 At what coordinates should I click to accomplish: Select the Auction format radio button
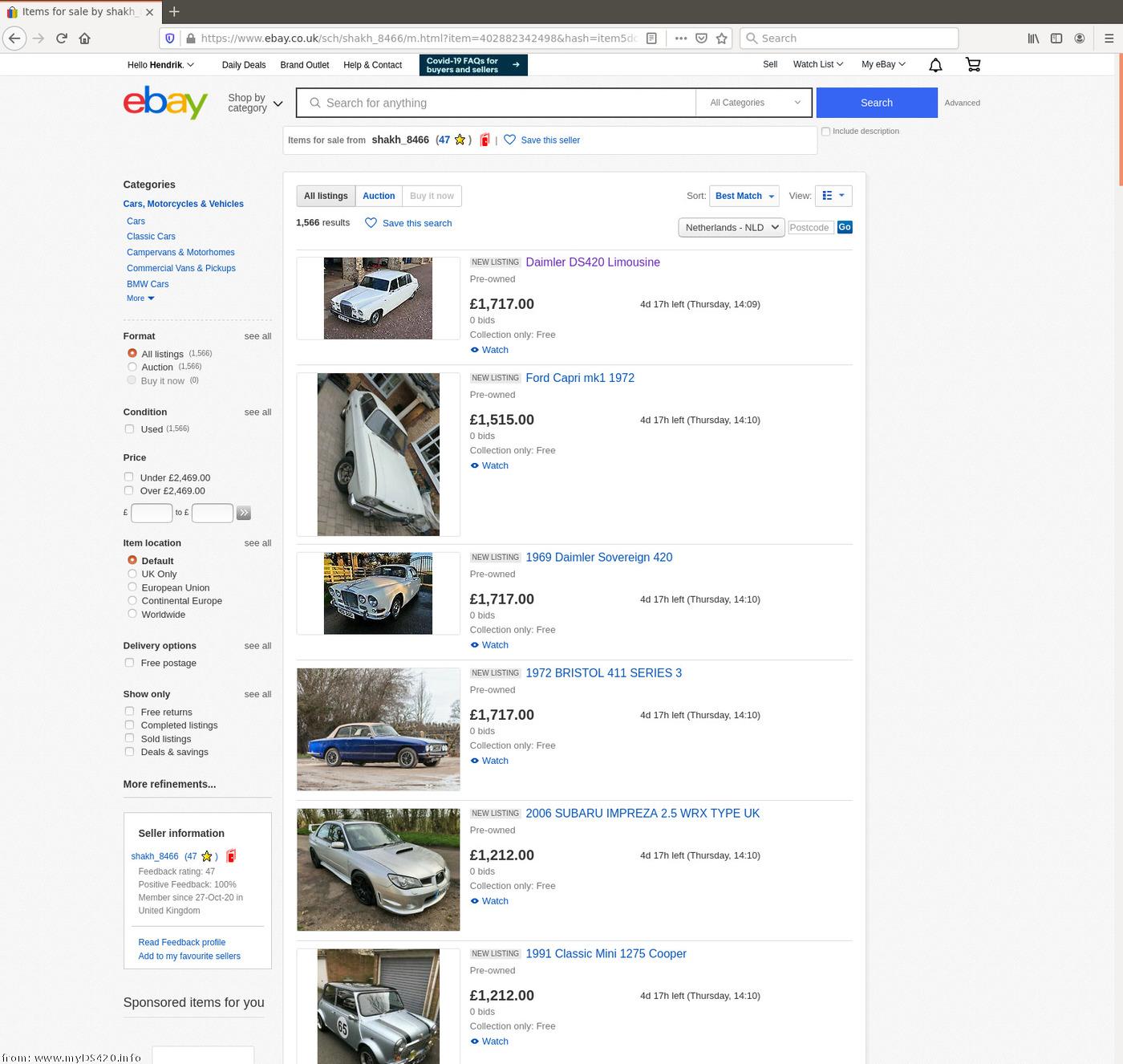(132, 367)
